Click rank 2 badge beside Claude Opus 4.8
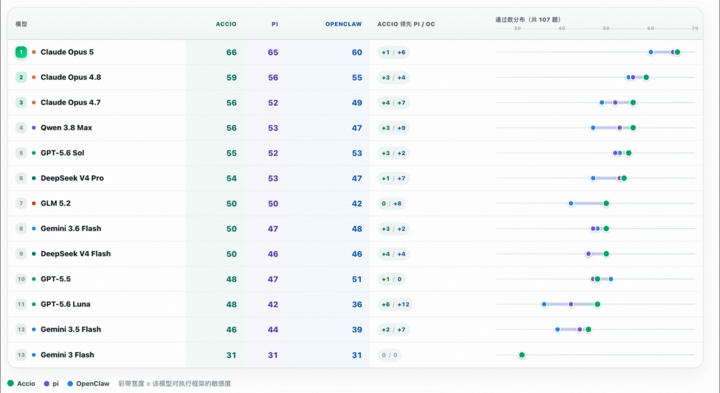Image resolution: width=720 pixels, height=393 pixels. point(21,77)
